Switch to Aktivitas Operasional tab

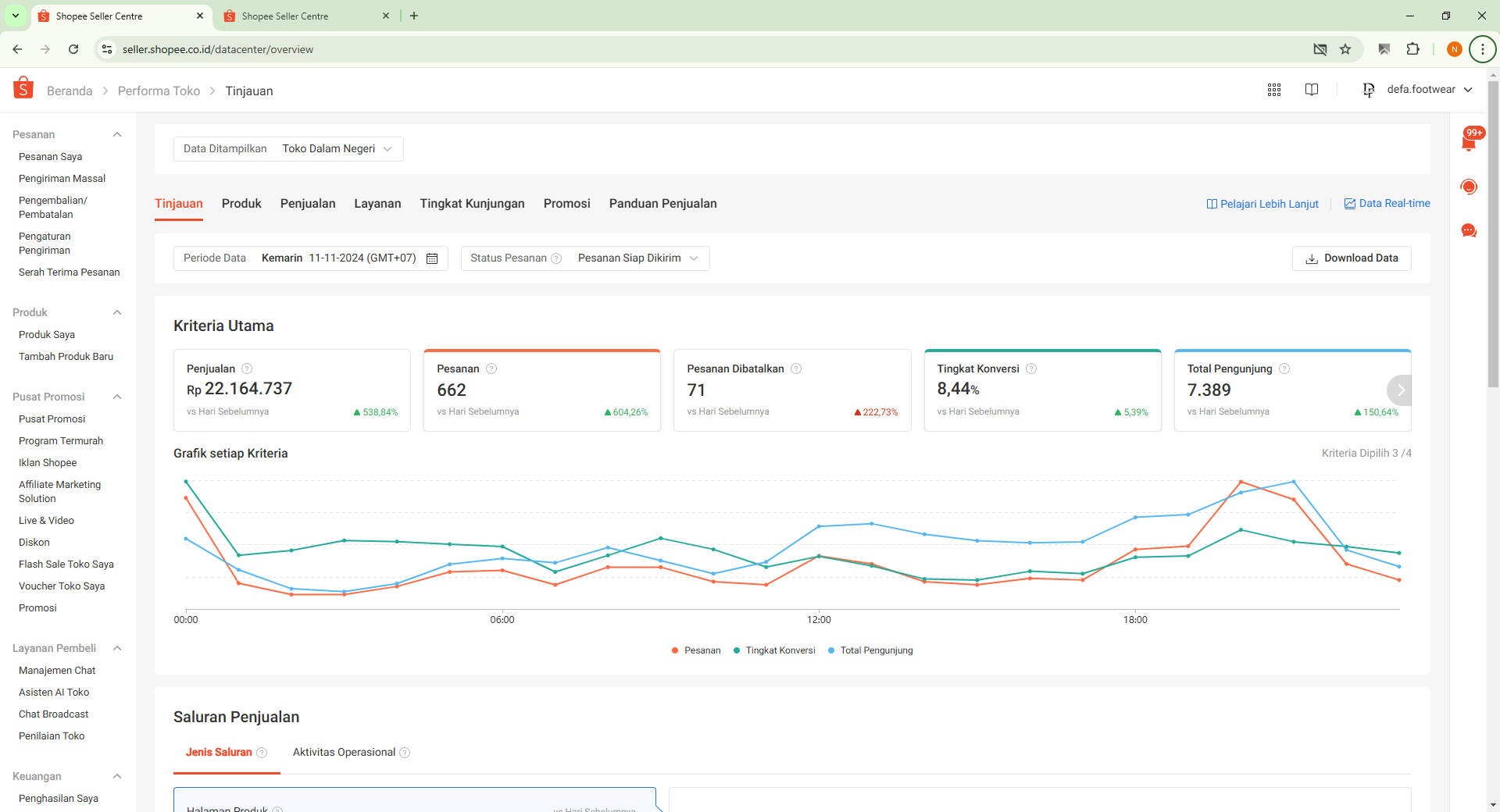coord(344,753)
